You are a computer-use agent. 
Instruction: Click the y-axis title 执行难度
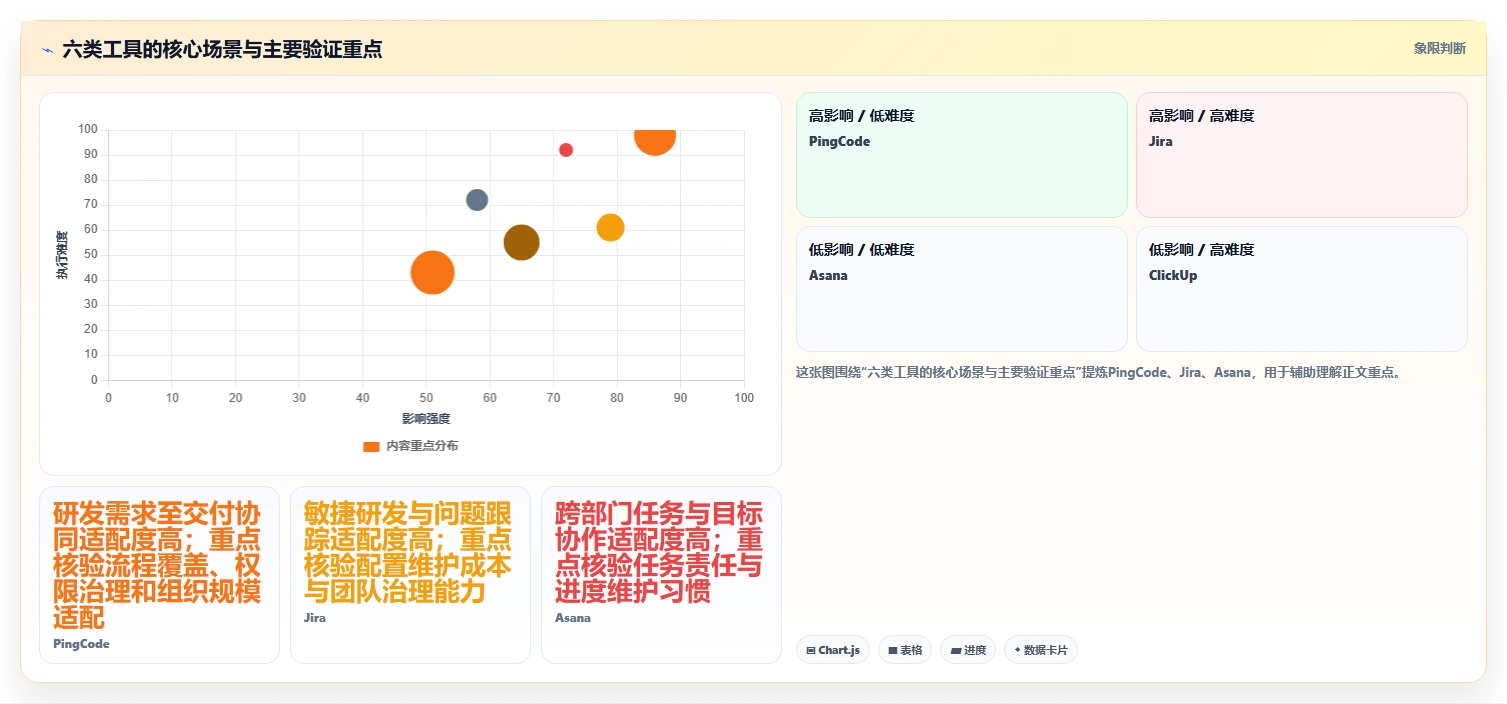pyautogui.click(x=62, y=255)
